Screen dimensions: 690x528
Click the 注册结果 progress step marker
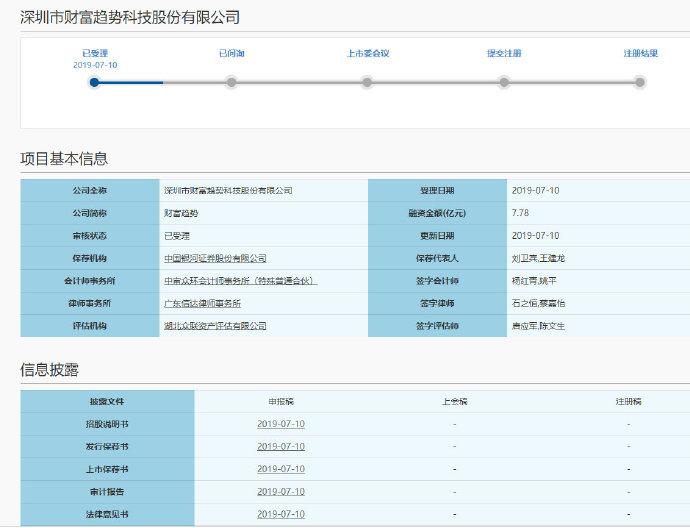[x=640, y=82]
